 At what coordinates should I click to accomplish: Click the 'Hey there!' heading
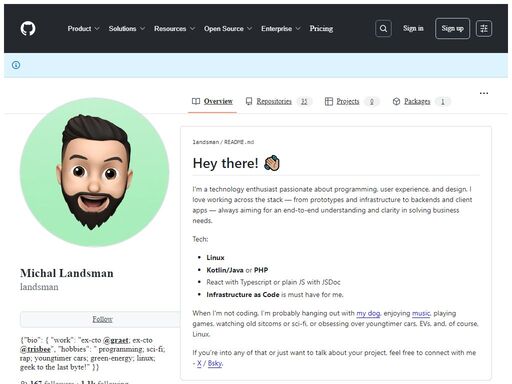(236, 163)
